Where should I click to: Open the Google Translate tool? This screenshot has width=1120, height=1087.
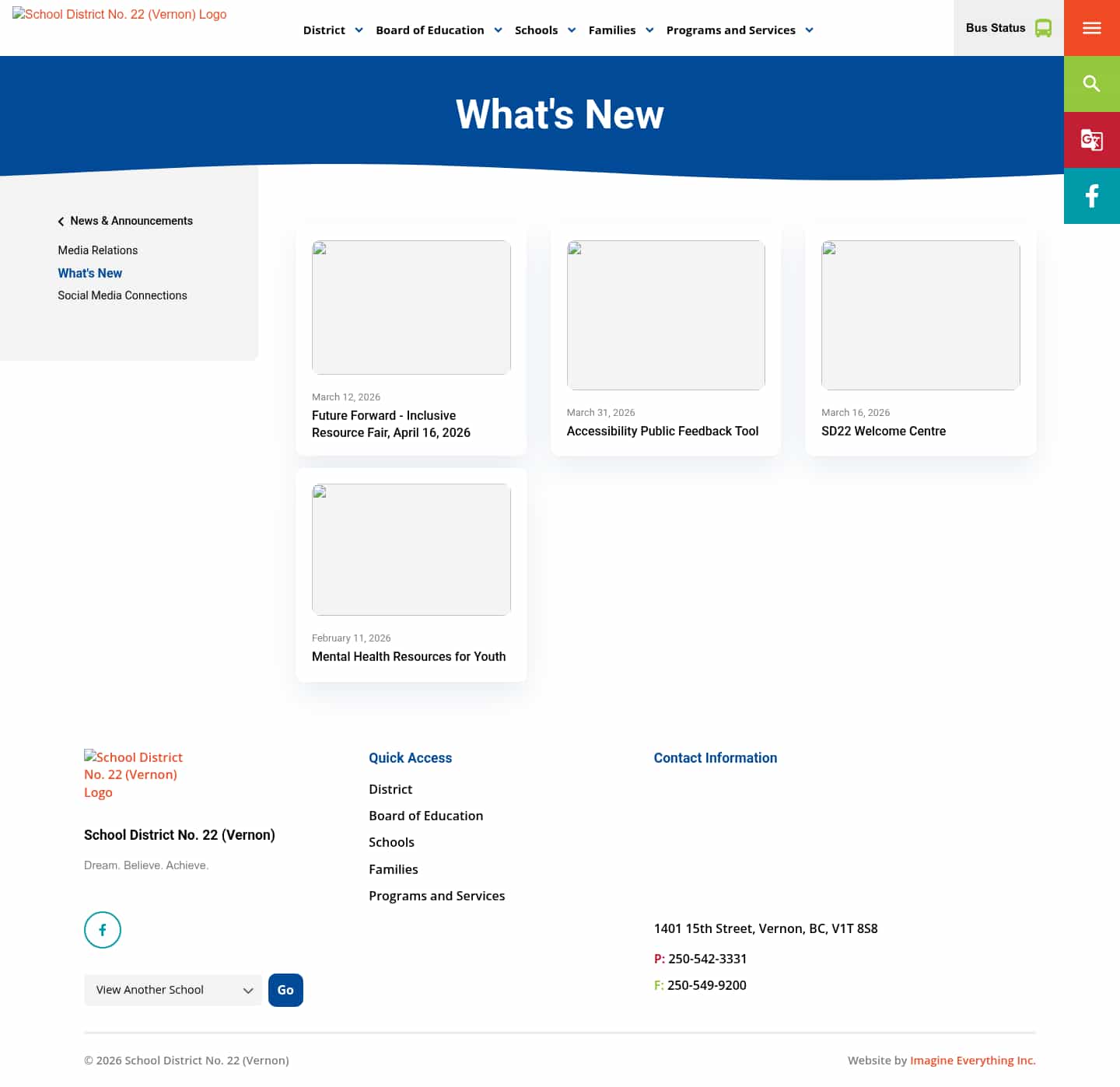[1091, 140]
